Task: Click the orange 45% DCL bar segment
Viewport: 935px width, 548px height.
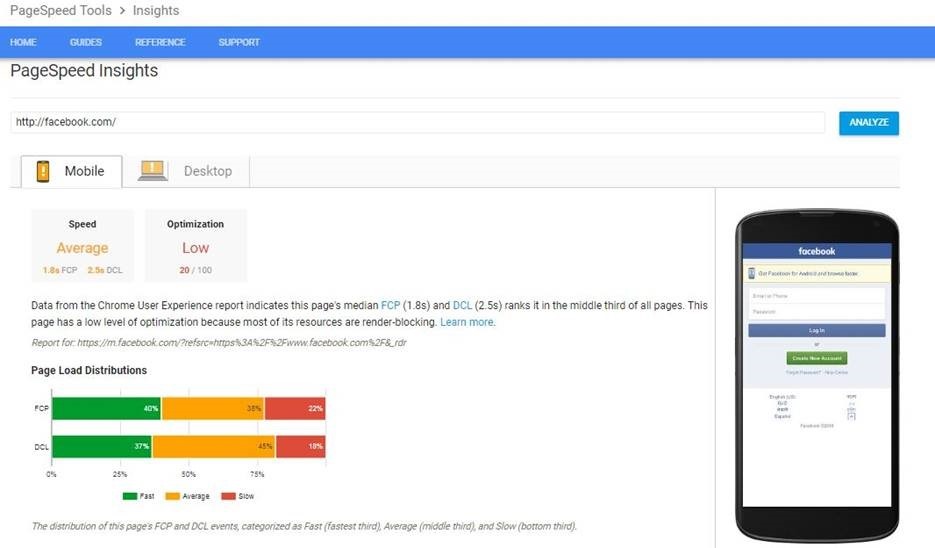Action: (x=214, y=446)
